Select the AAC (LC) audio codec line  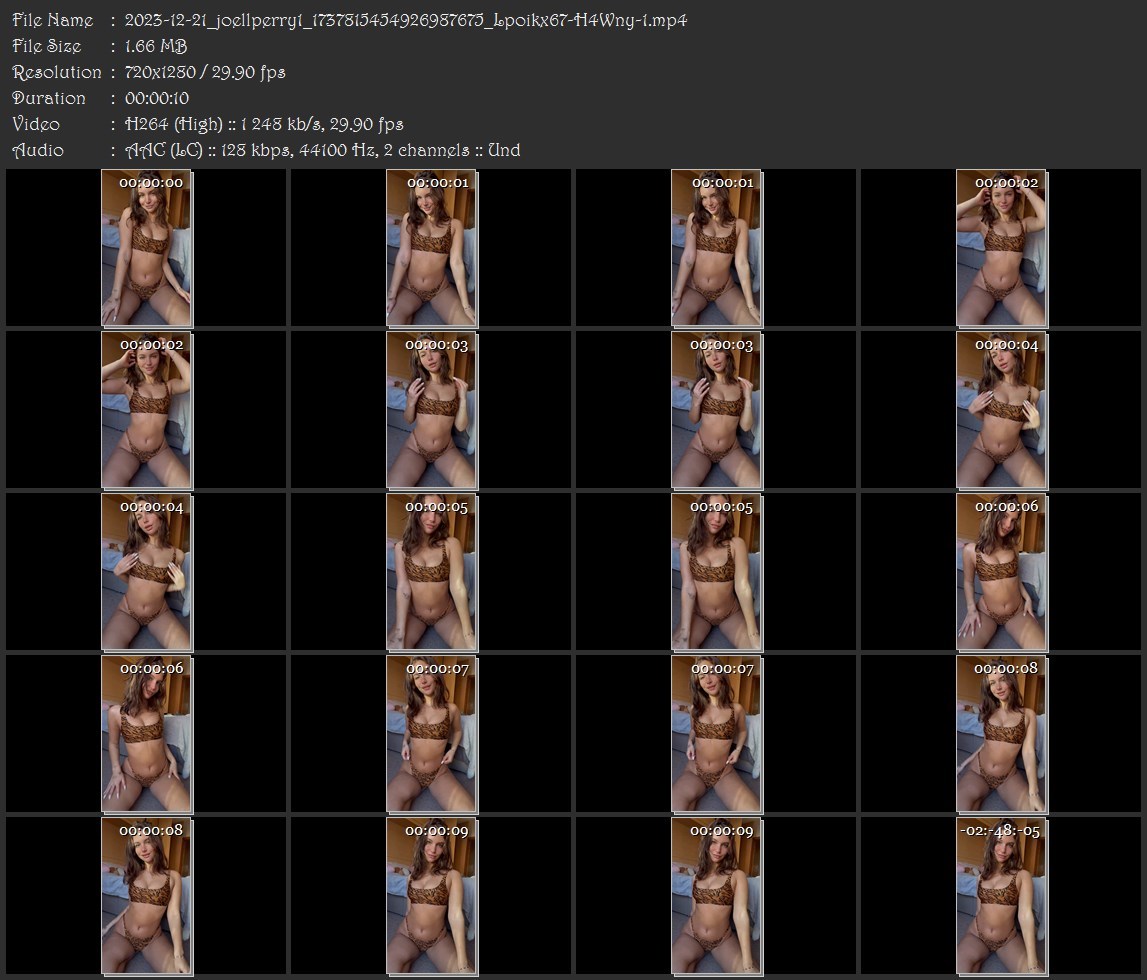tap(323, 150)
